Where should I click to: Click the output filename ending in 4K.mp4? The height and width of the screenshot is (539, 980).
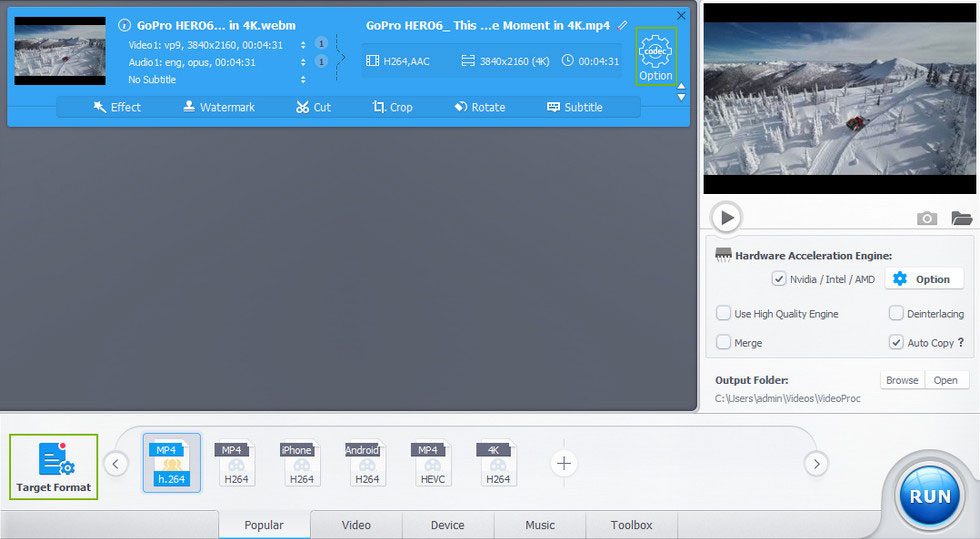tap(488, 26)
